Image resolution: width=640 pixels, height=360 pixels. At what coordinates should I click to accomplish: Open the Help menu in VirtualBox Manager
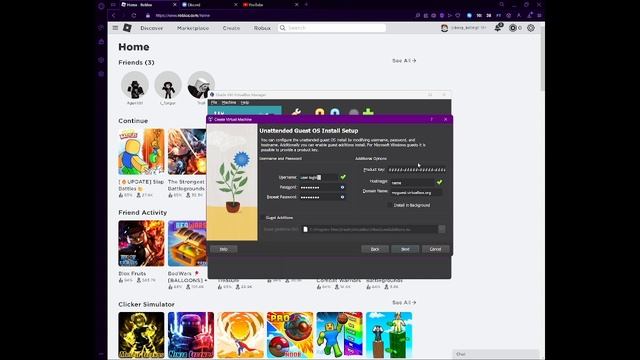[244, 102]
